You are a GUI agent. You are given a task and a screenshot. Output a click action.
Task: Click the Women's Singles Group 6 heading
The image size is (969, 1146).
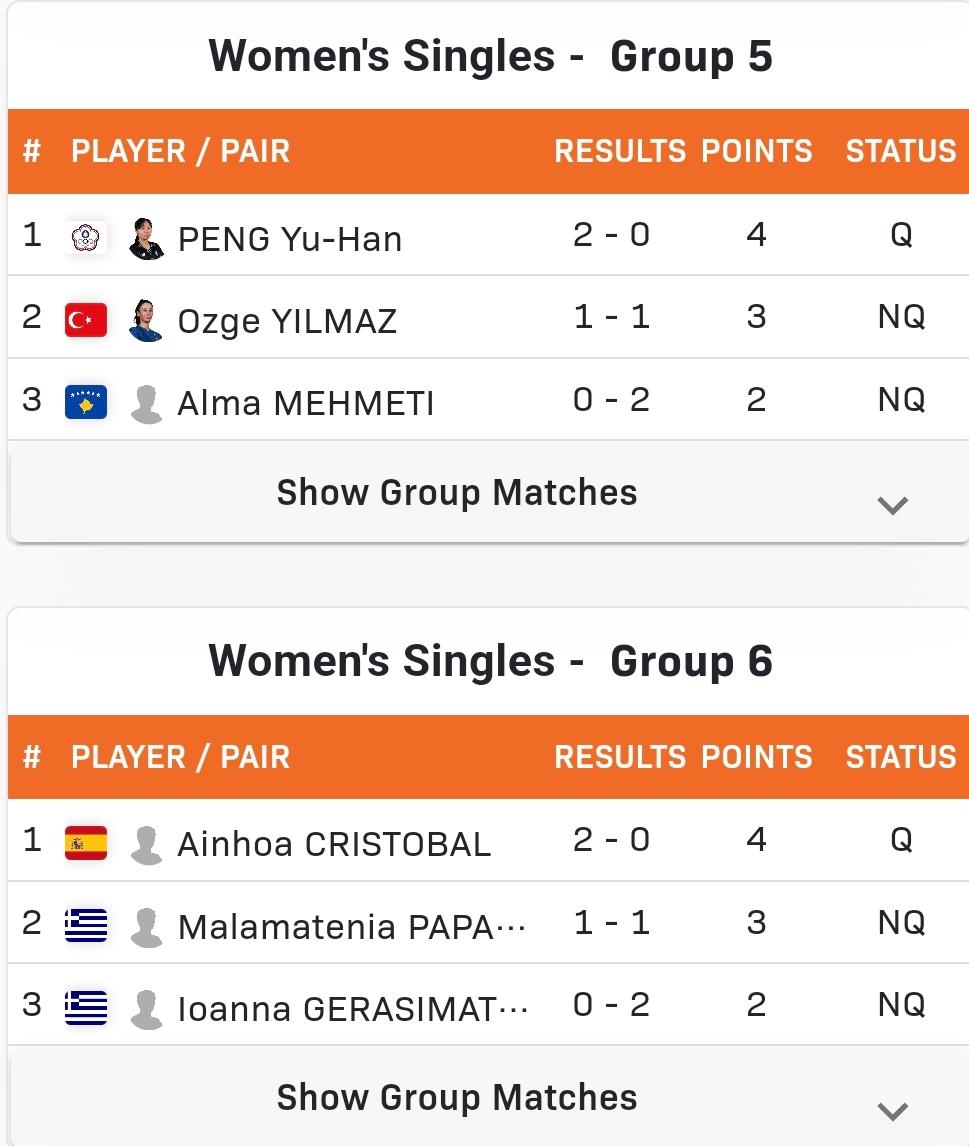coord(490,661)
